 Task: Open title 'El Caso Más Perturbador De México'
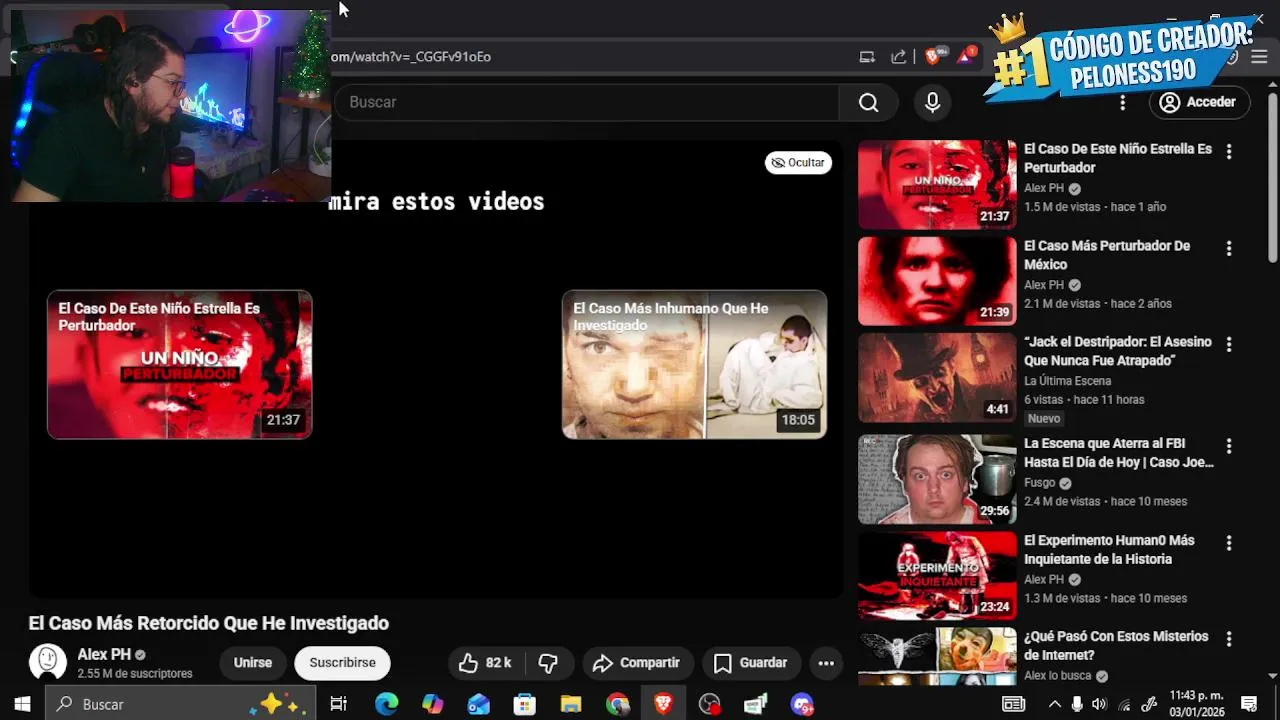coord(1107,255)
